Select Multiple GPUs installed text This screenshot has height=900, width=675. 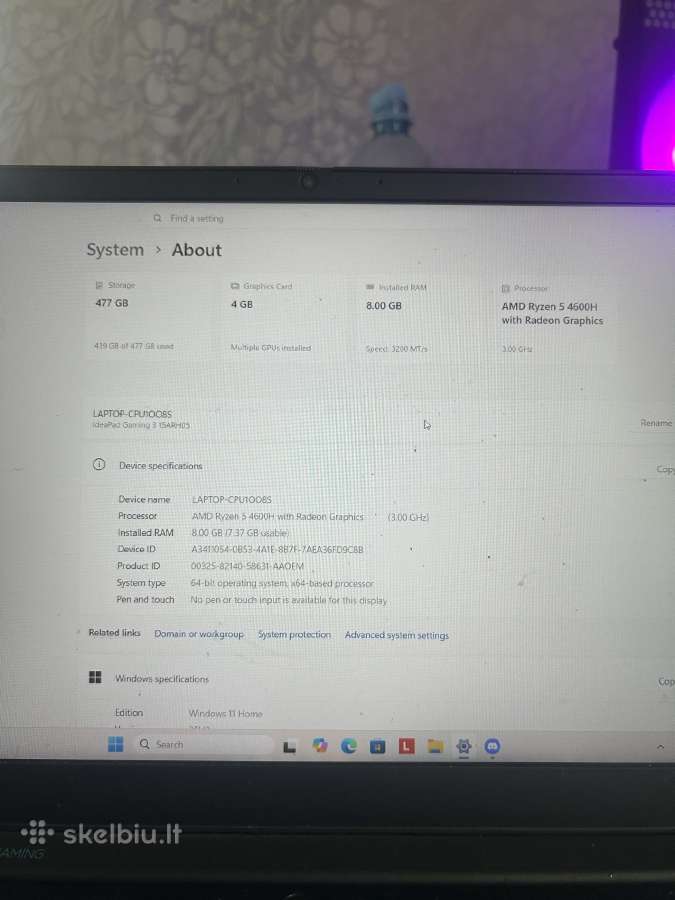tap(271, 348)
